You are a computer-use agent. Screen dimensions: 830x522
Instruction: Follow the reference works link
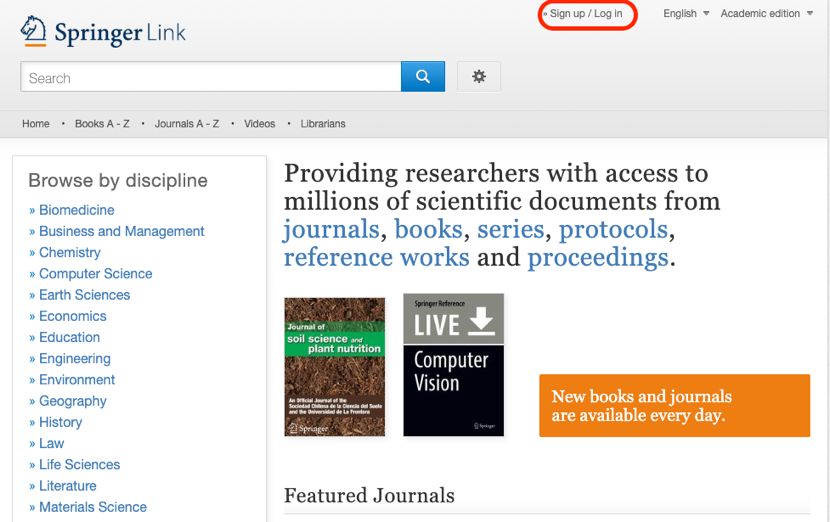click(376, 258)
